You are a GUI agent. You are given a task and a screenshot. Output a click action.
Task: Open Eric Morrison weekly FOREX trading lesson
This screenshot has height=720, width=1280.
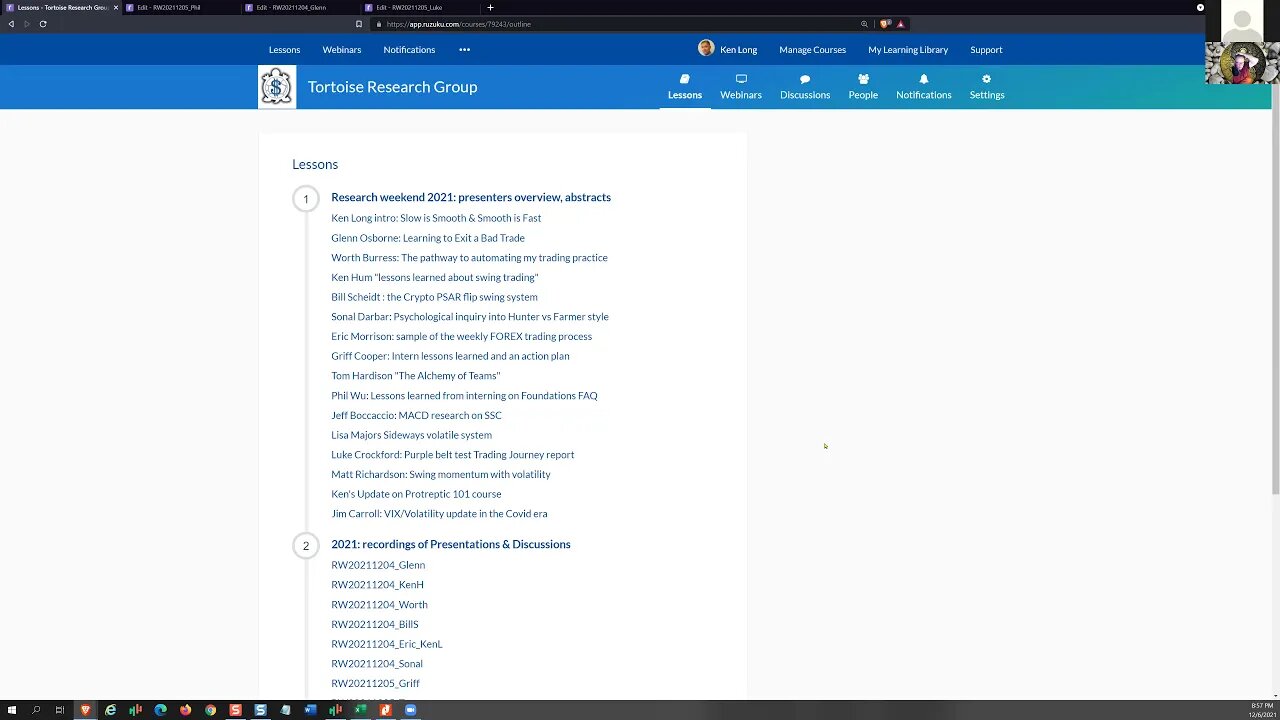461,336
